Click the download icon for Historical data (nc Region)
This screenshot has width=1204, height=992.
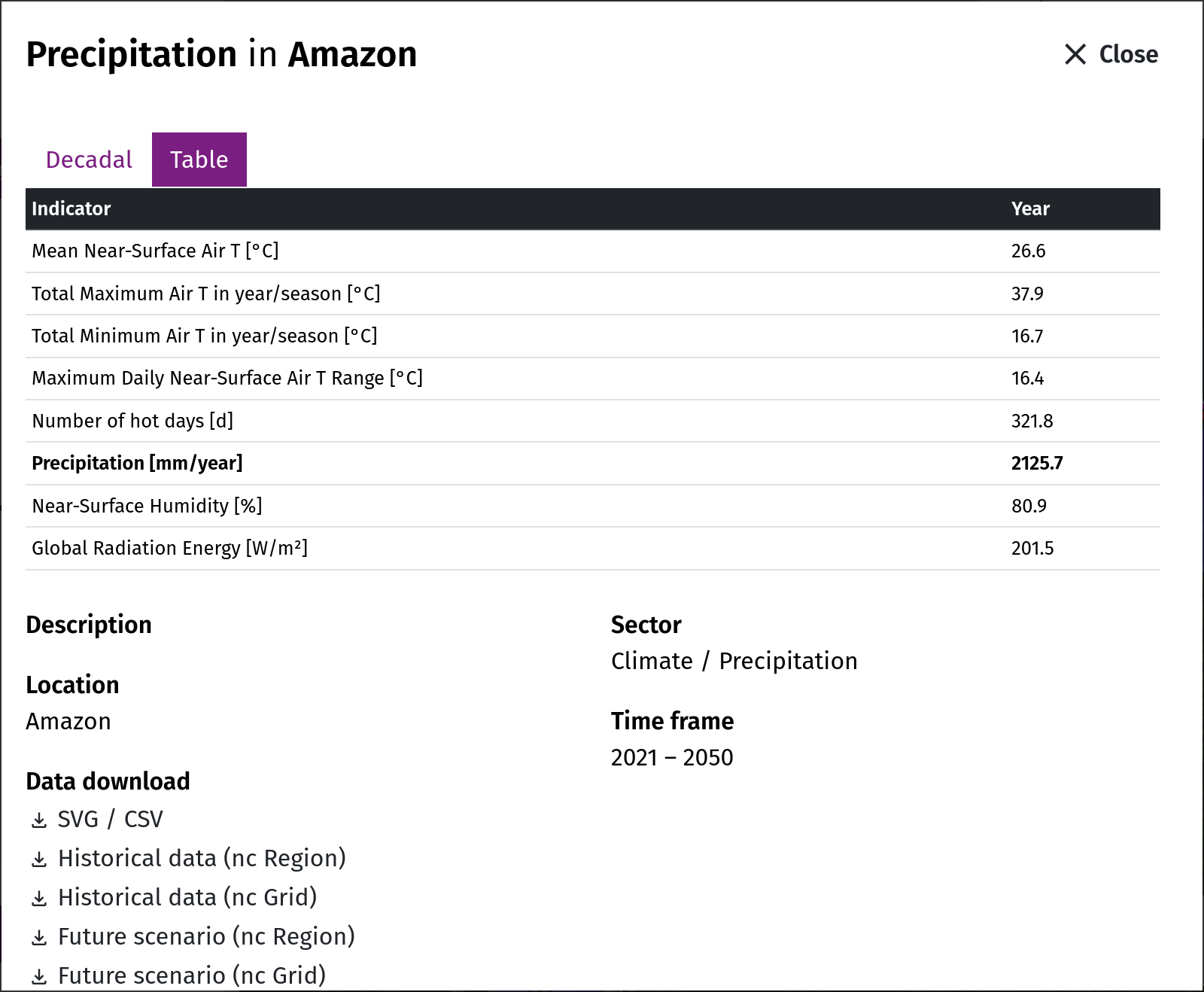[39, 860]
